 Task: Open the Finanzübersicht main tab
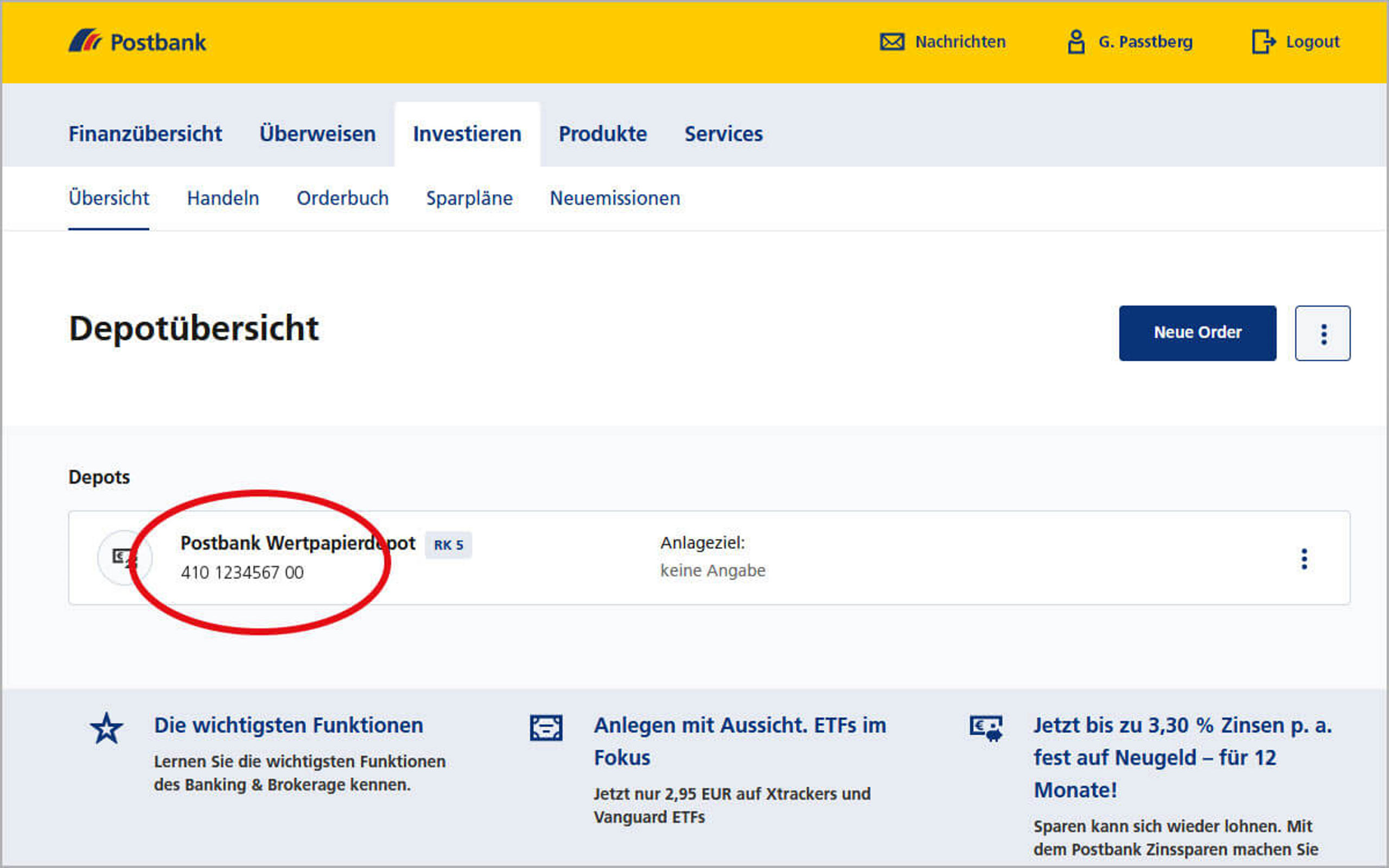click(145, 134)
